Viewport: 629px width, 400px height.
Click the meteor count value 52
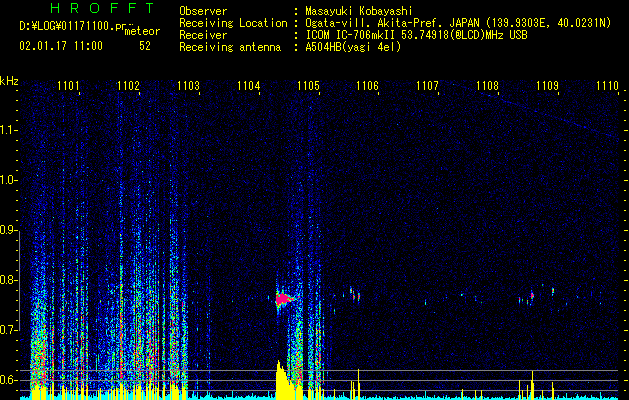pos(145,46)
